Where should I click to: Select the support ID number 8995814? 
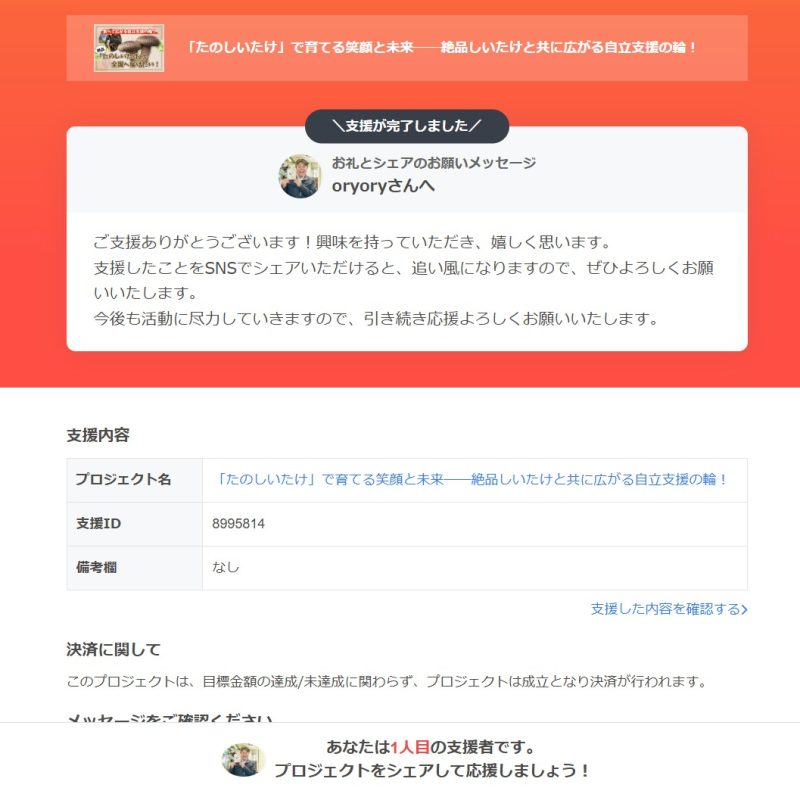pos(238,524)
